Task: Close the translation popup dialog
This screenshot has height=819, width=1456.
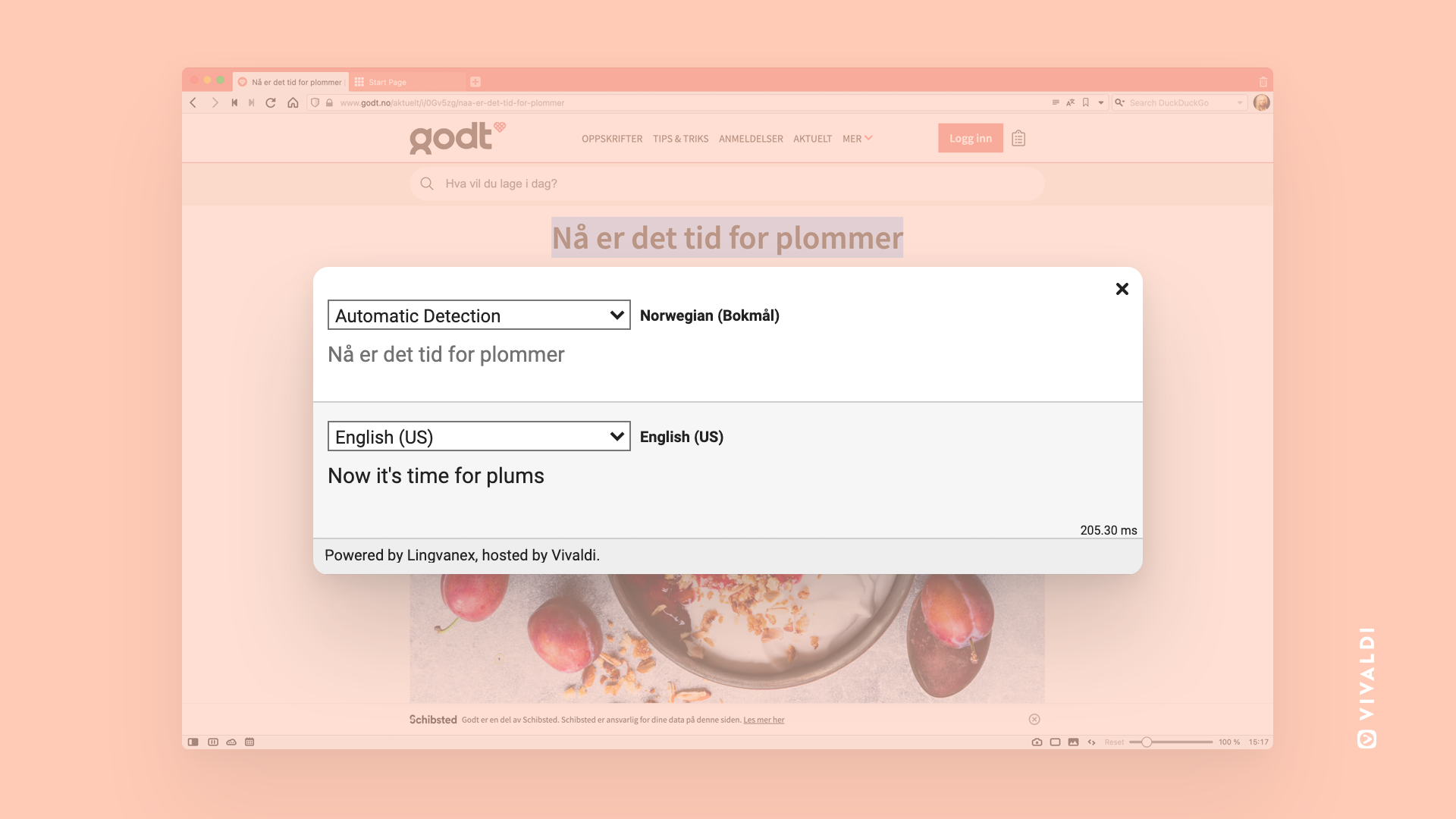Action: [x=1121, y=289]
